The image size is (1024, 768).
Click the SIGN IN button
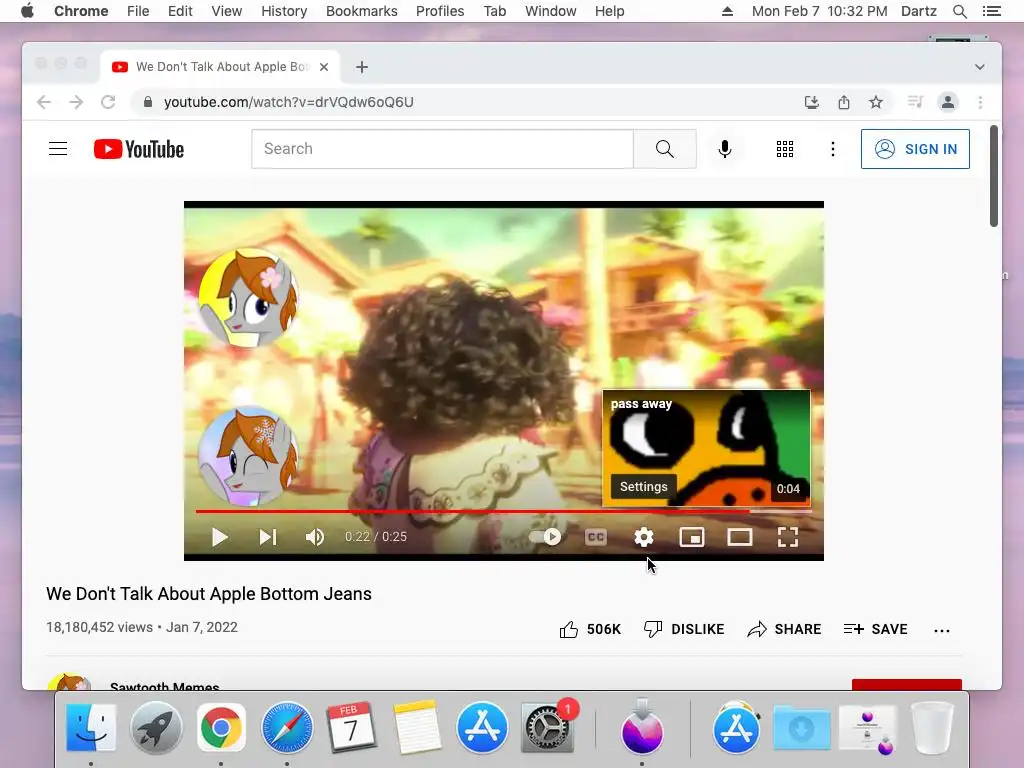tap(915, 149)
